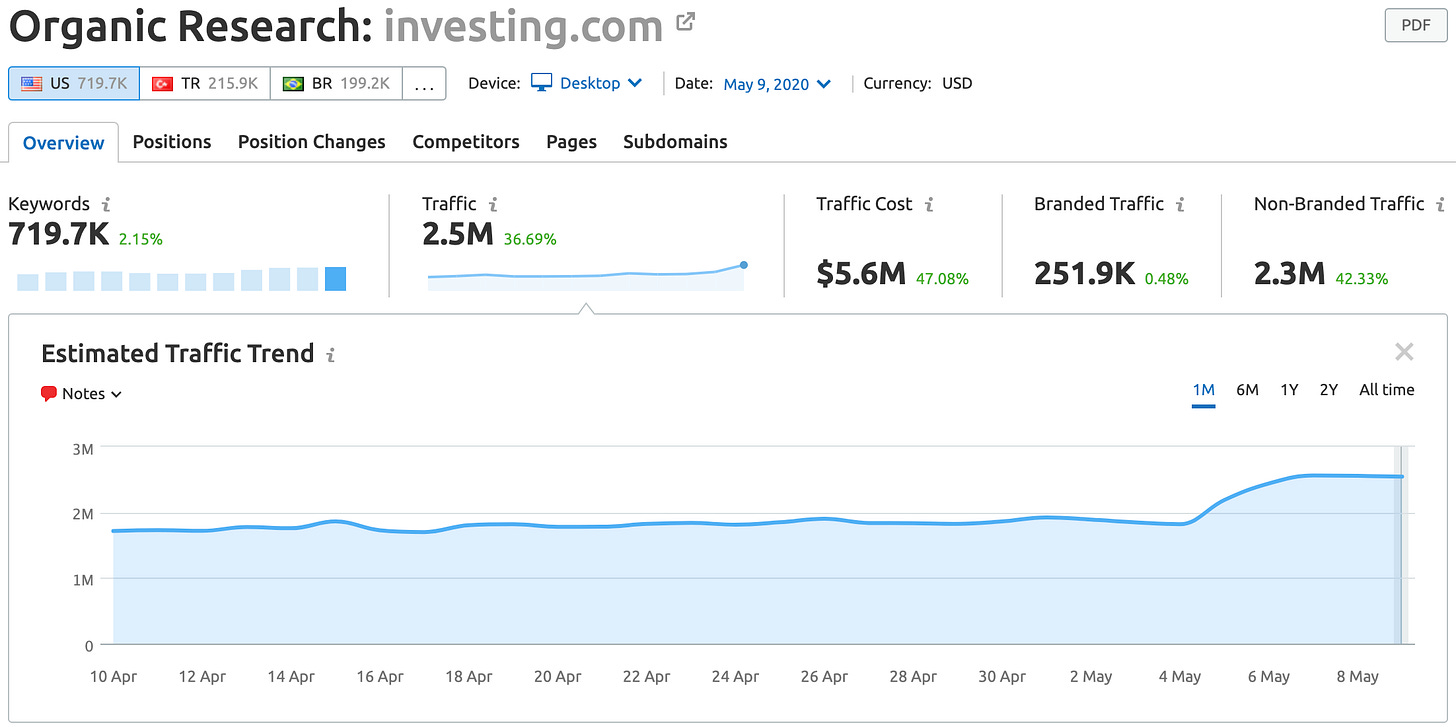Image resolution: width=1456 pixels, height=727 pixels.
Task: Click the red Notes speech bubble icon
Action: (49, 394)
